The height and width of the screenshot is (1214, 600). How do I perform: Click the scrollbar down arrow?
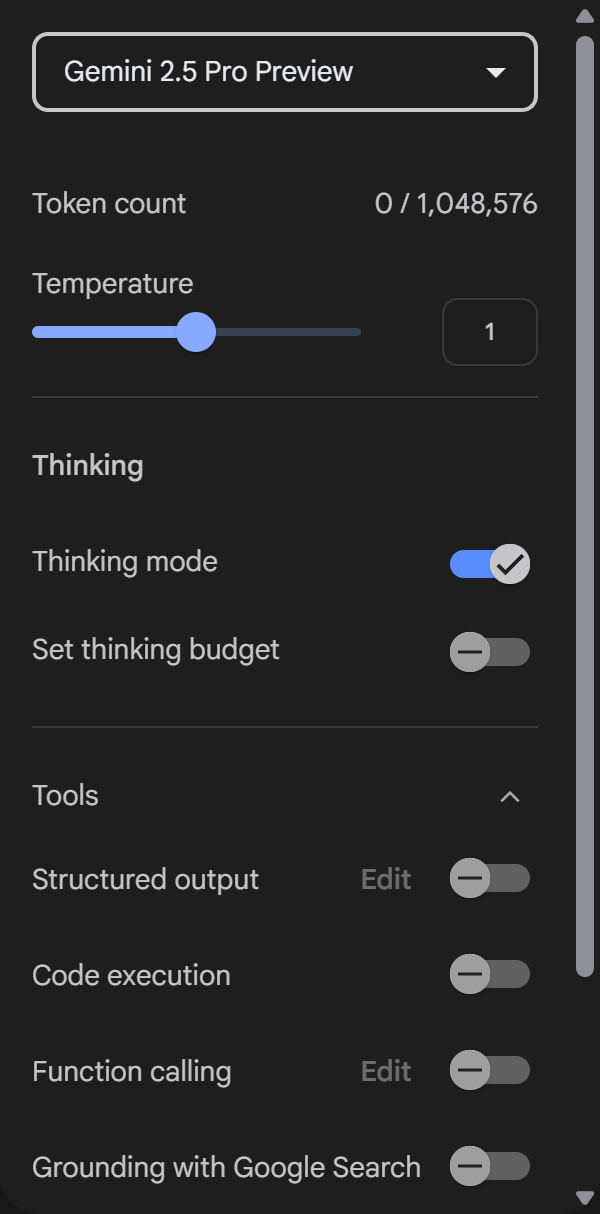585,1197
